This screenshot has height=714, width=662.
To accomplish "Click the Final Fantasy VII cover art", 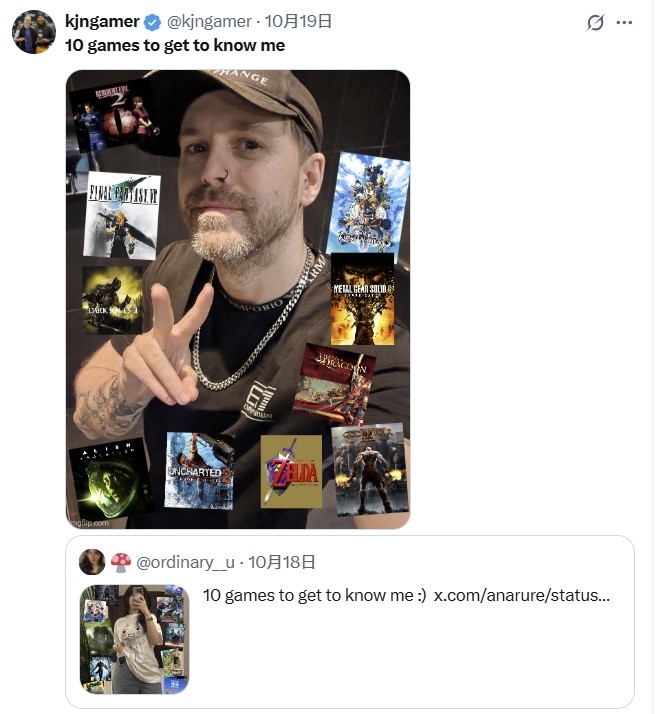I will point(123,216).
